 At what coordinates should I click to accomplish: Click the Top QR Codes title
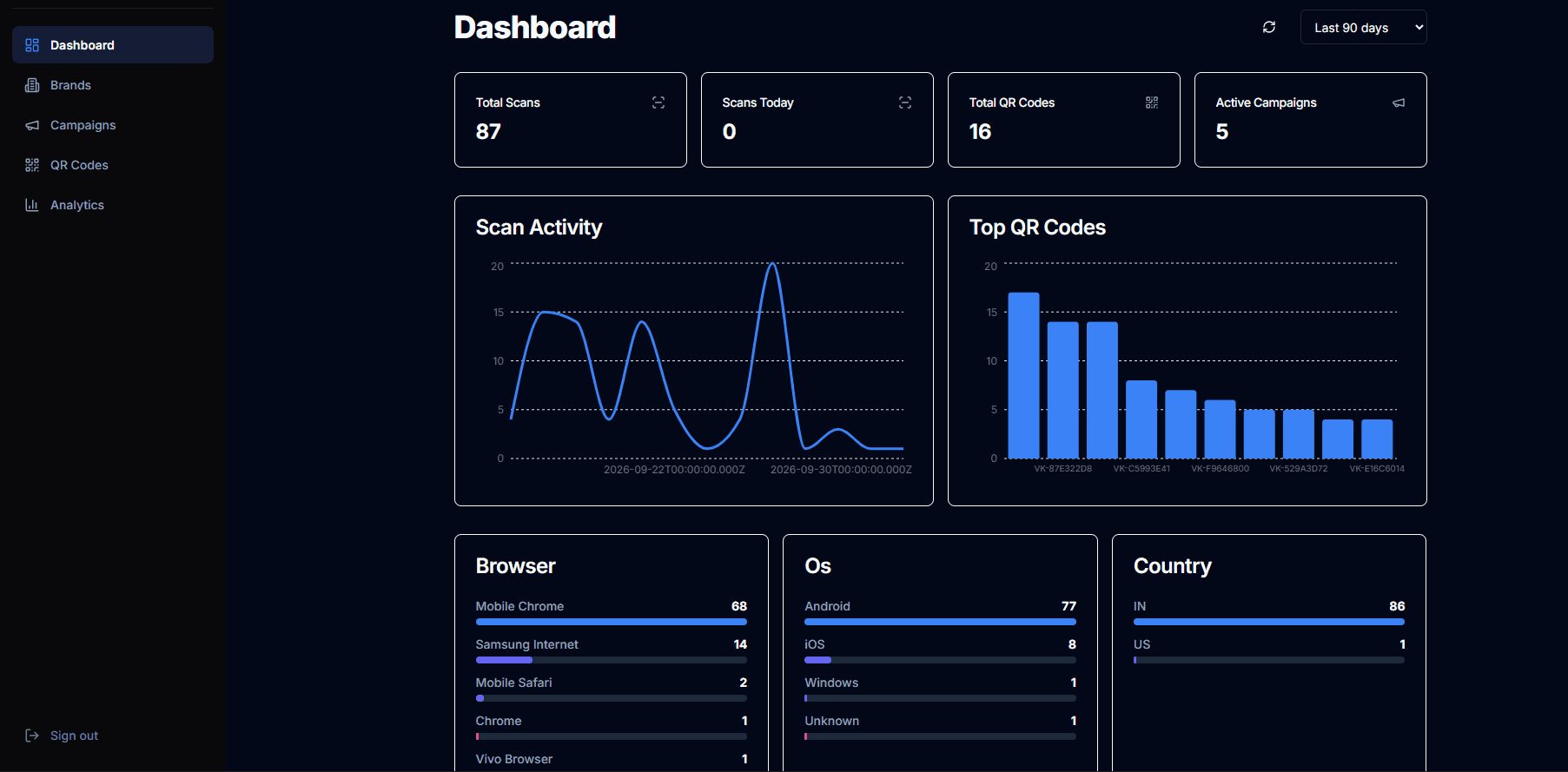click(x=1037, y=228)
